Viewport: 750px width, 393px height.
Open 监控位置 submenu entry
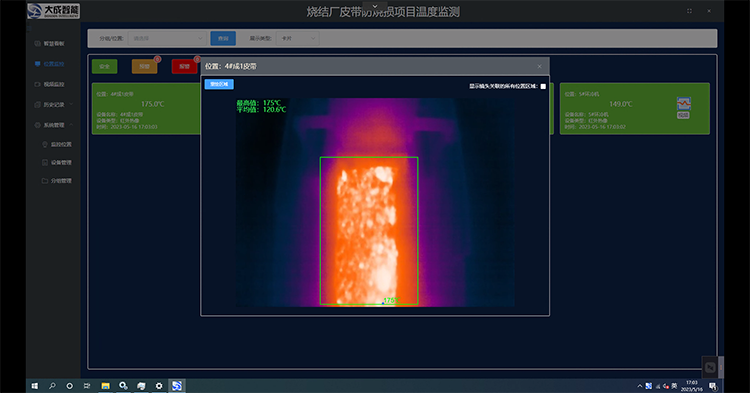click(x=57, y=144)
